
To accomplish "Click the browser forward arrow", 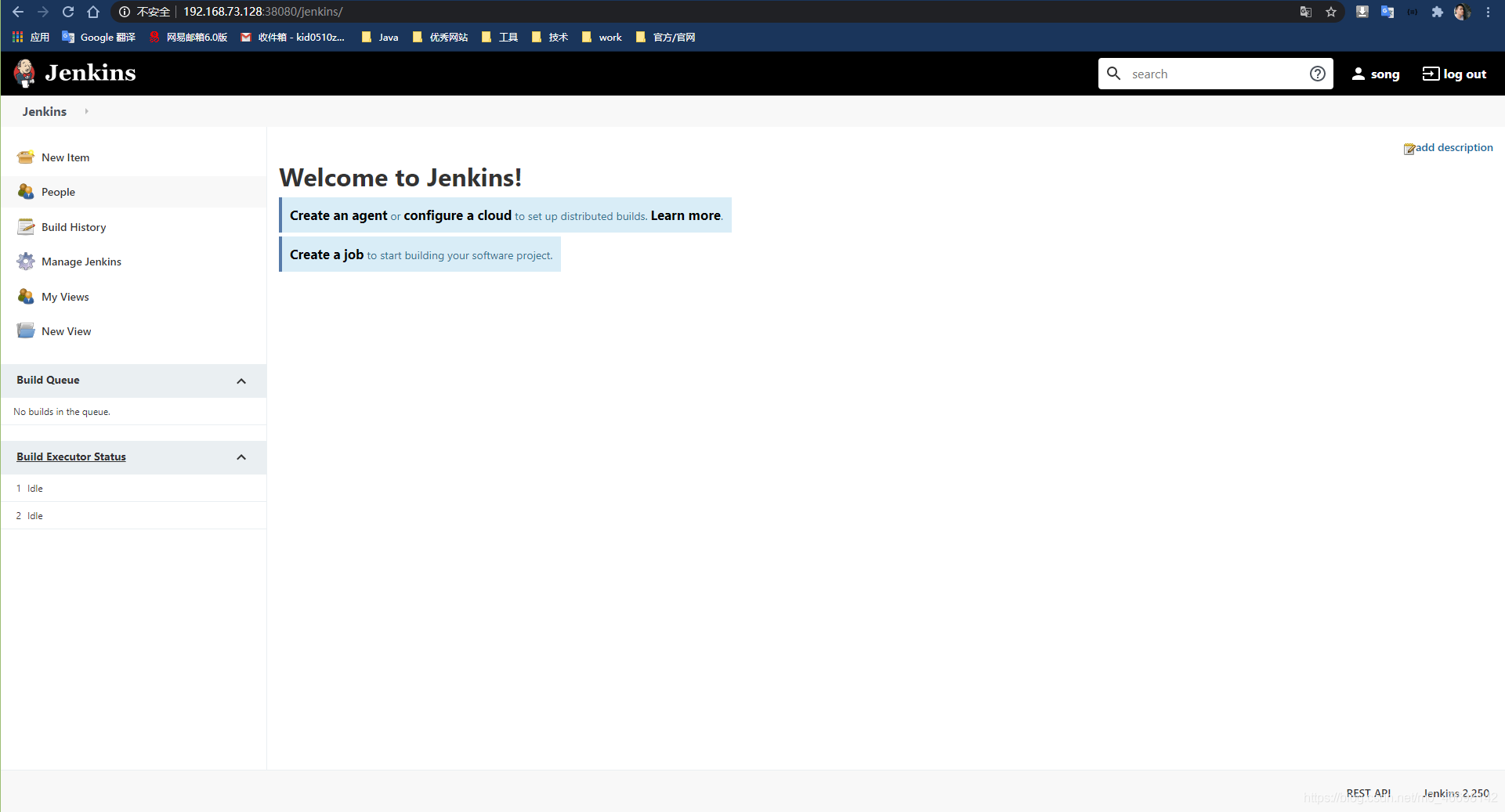I will click(43, 12).
